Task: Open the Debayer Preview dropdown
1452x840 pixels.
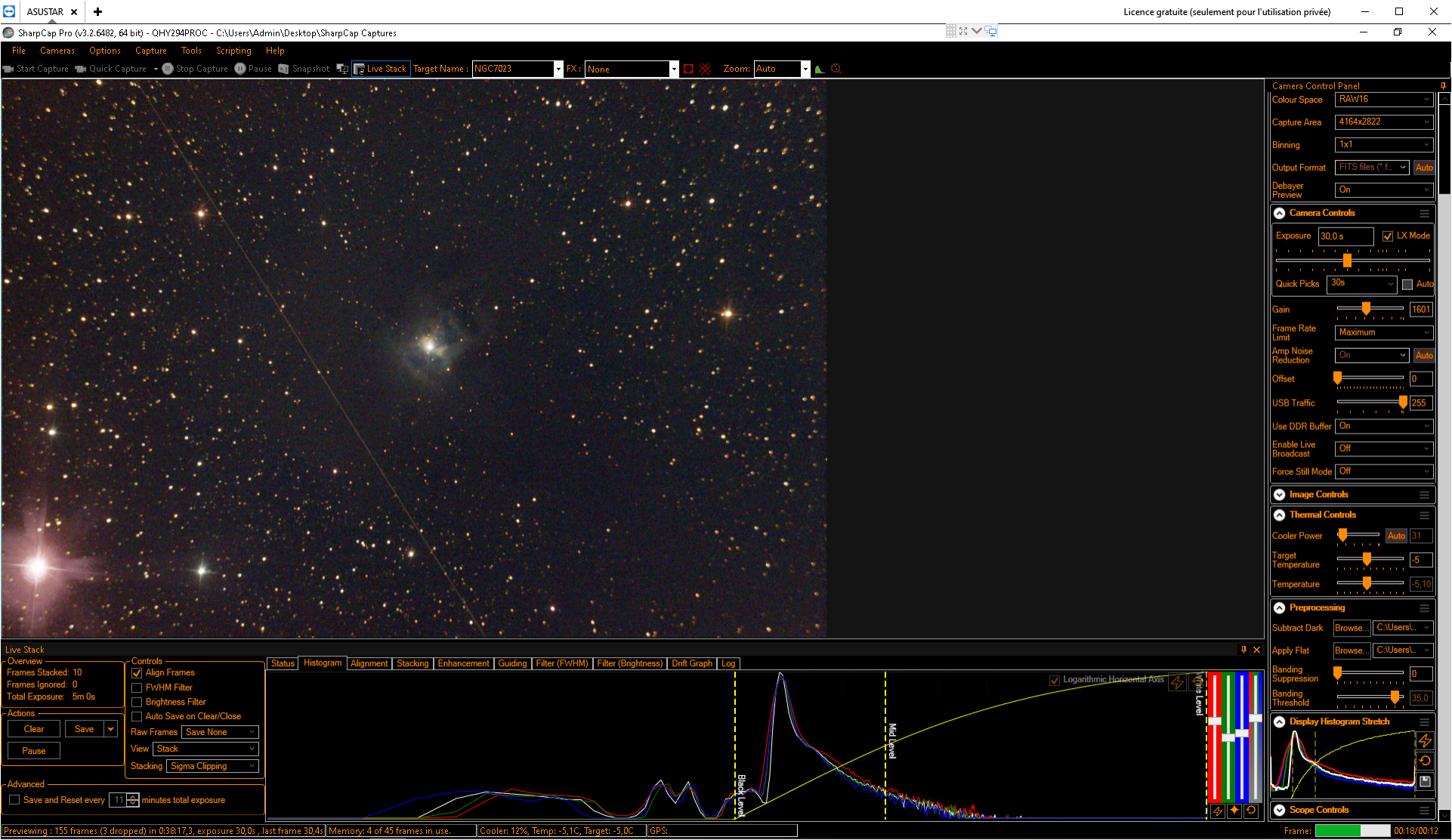Action: pyautogui.click(x=1383, y=190)
